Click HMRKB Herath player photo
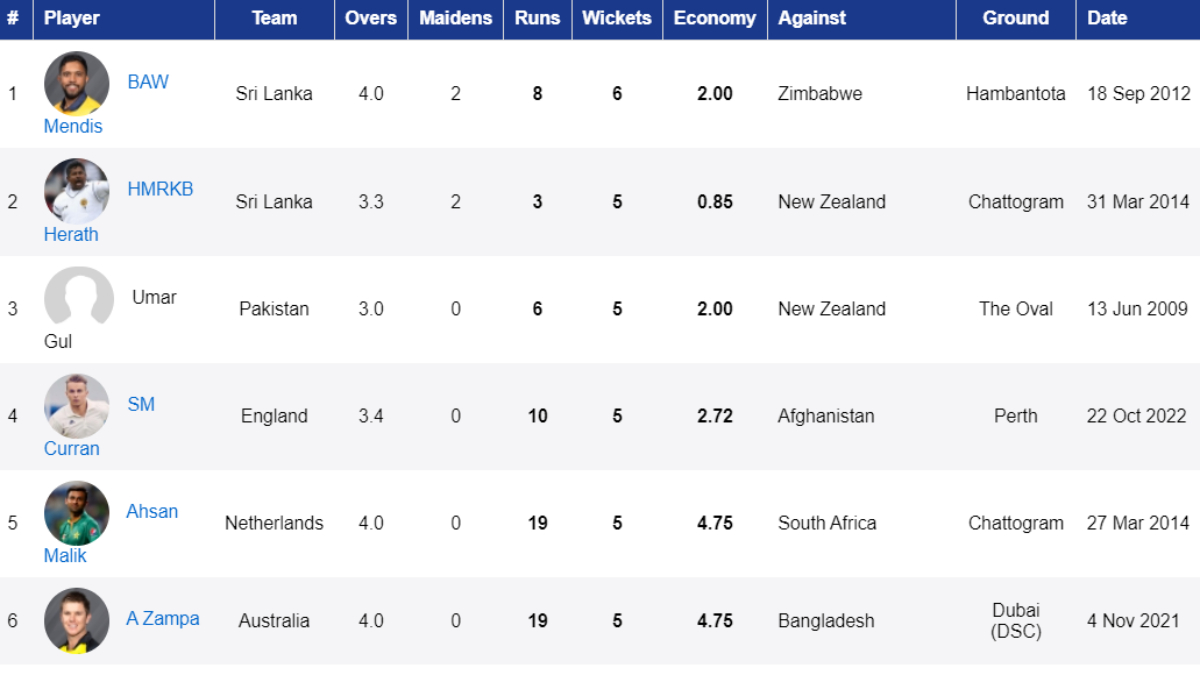Screen dimensions: 1200x675 (77, 191)
